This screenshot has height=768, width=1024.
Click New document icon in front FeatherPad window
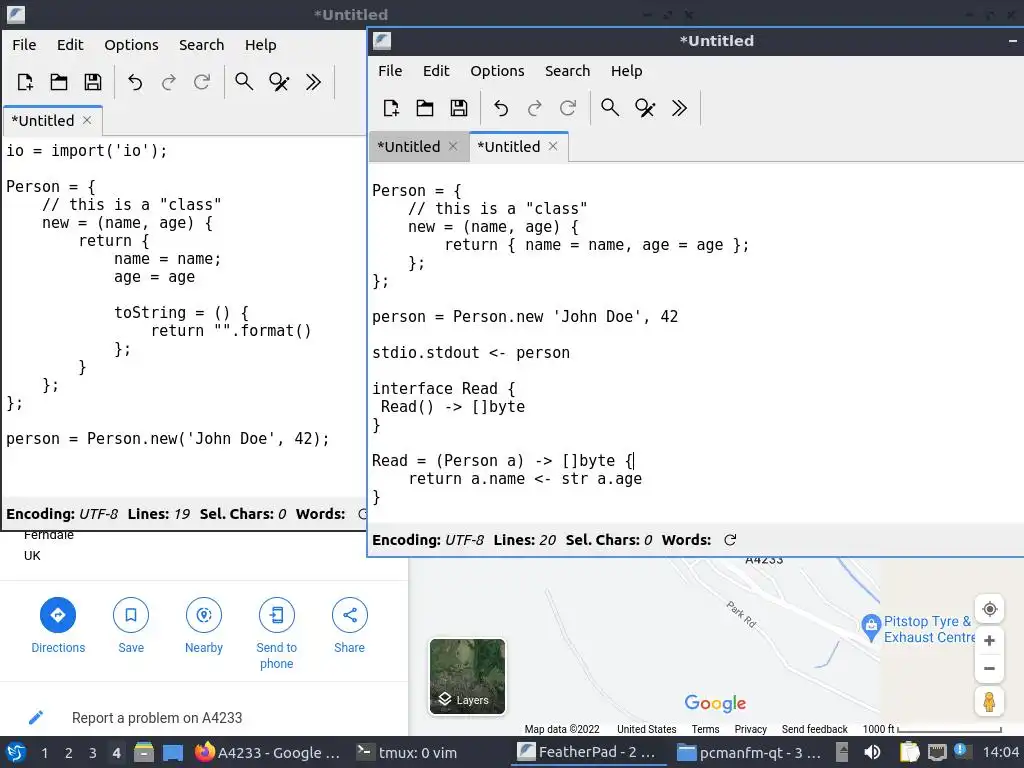(391, 108)
